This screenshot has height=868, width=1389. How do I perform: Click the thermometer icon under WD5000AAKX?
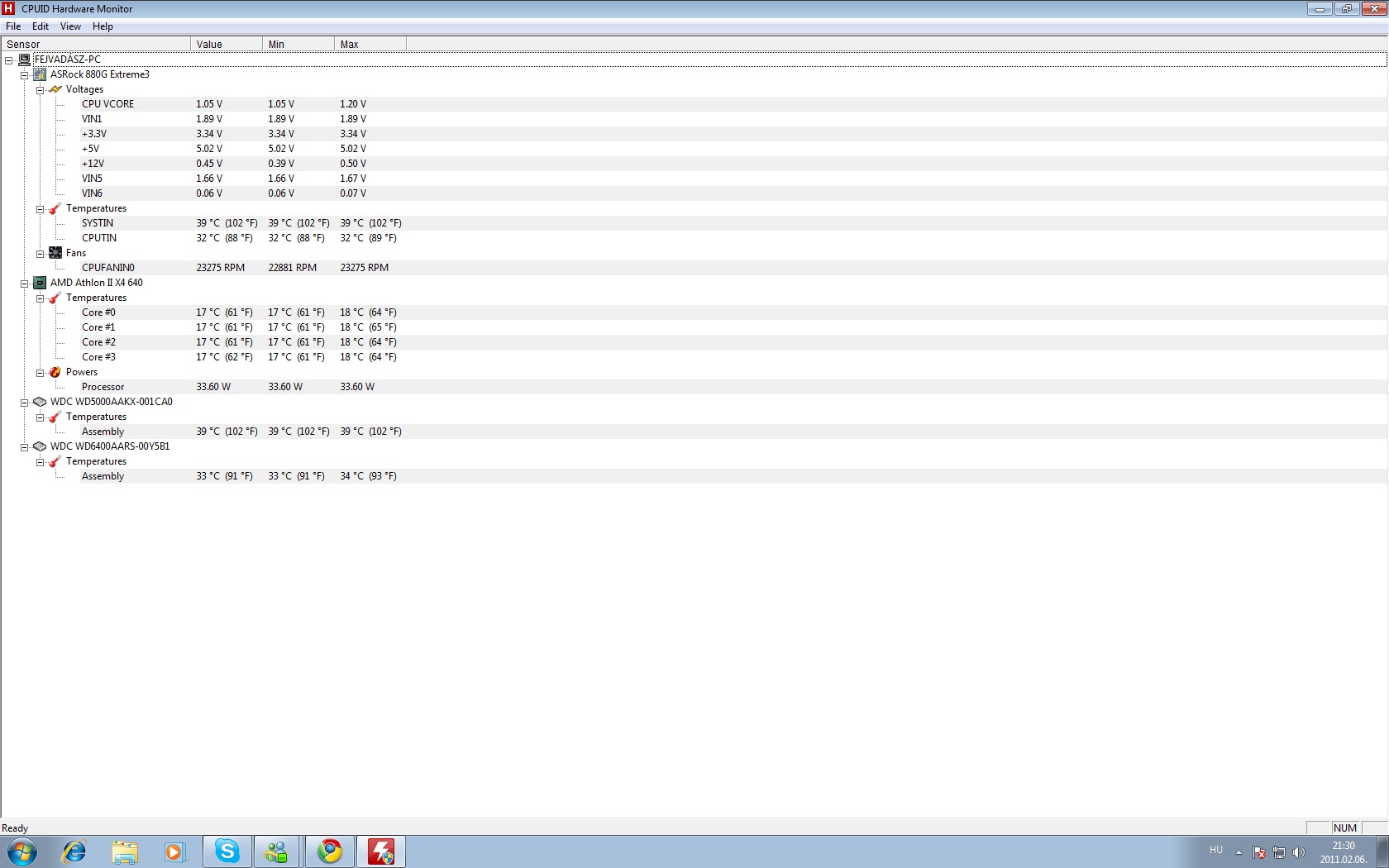[x=55, y=417]
